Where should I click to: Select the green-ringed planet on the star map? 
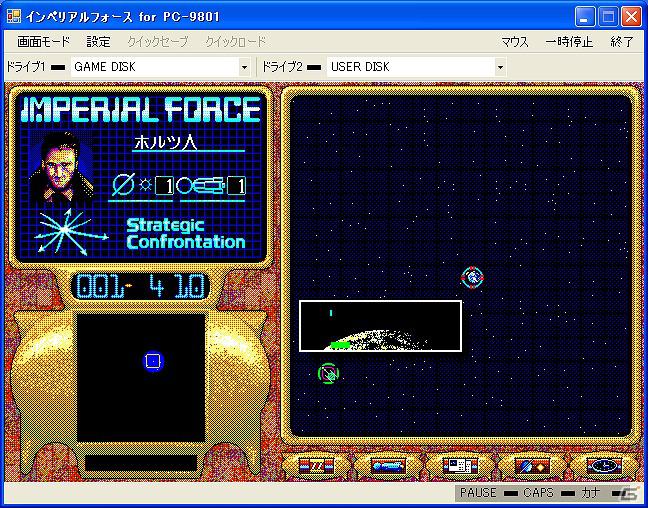329,373
